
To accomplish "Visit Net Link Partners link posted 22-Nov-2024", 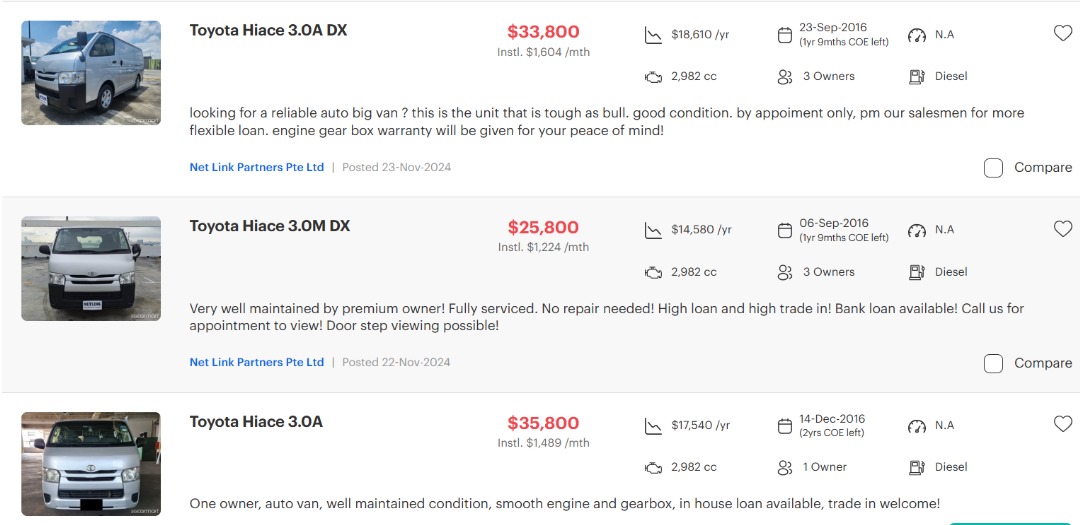I will coord(257,362).
